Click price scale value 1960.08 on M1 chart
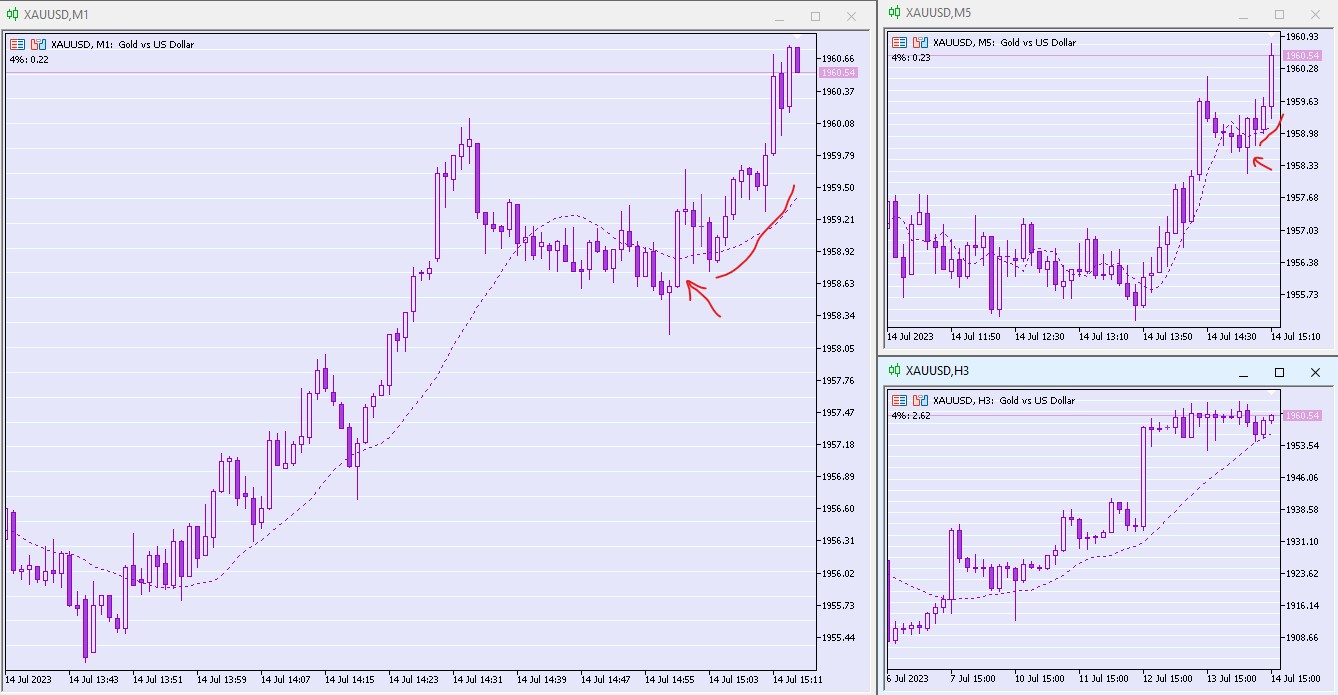This screenshot has height=695, width=1338. pyautogui.click(x=838, y=124)
